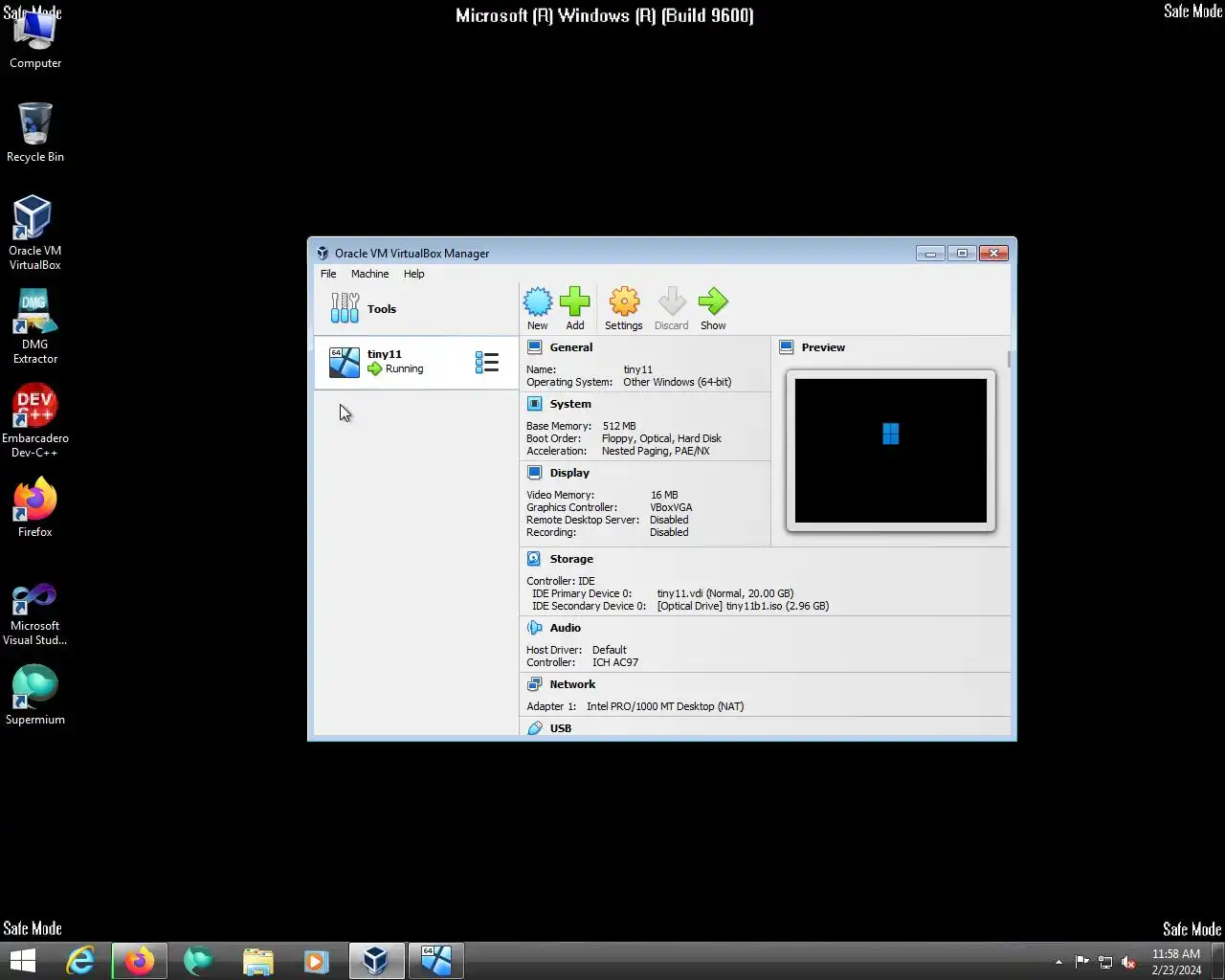This screenshot has width=1225, height=980.
Task: Open the Windows Start button
Action: 22,960
